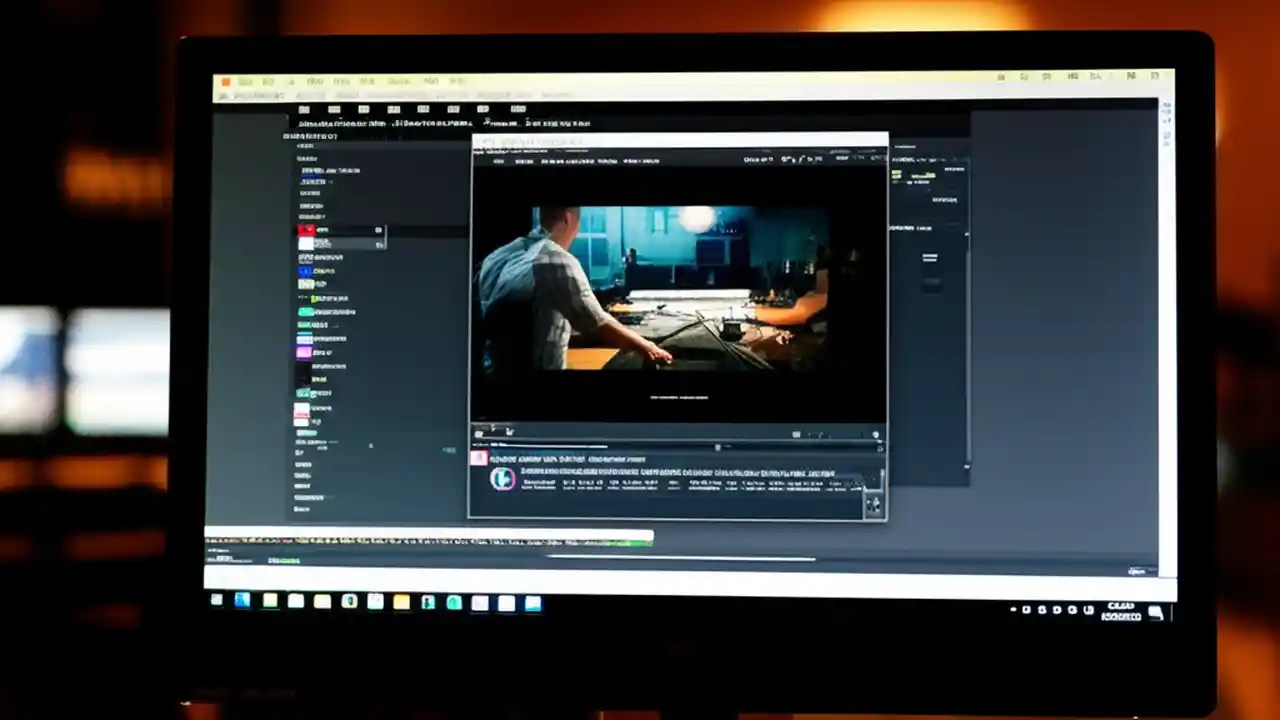
Task: Toggle visibility for the teal-labeled clip in the bin
Action: click(x=305, y=312)
